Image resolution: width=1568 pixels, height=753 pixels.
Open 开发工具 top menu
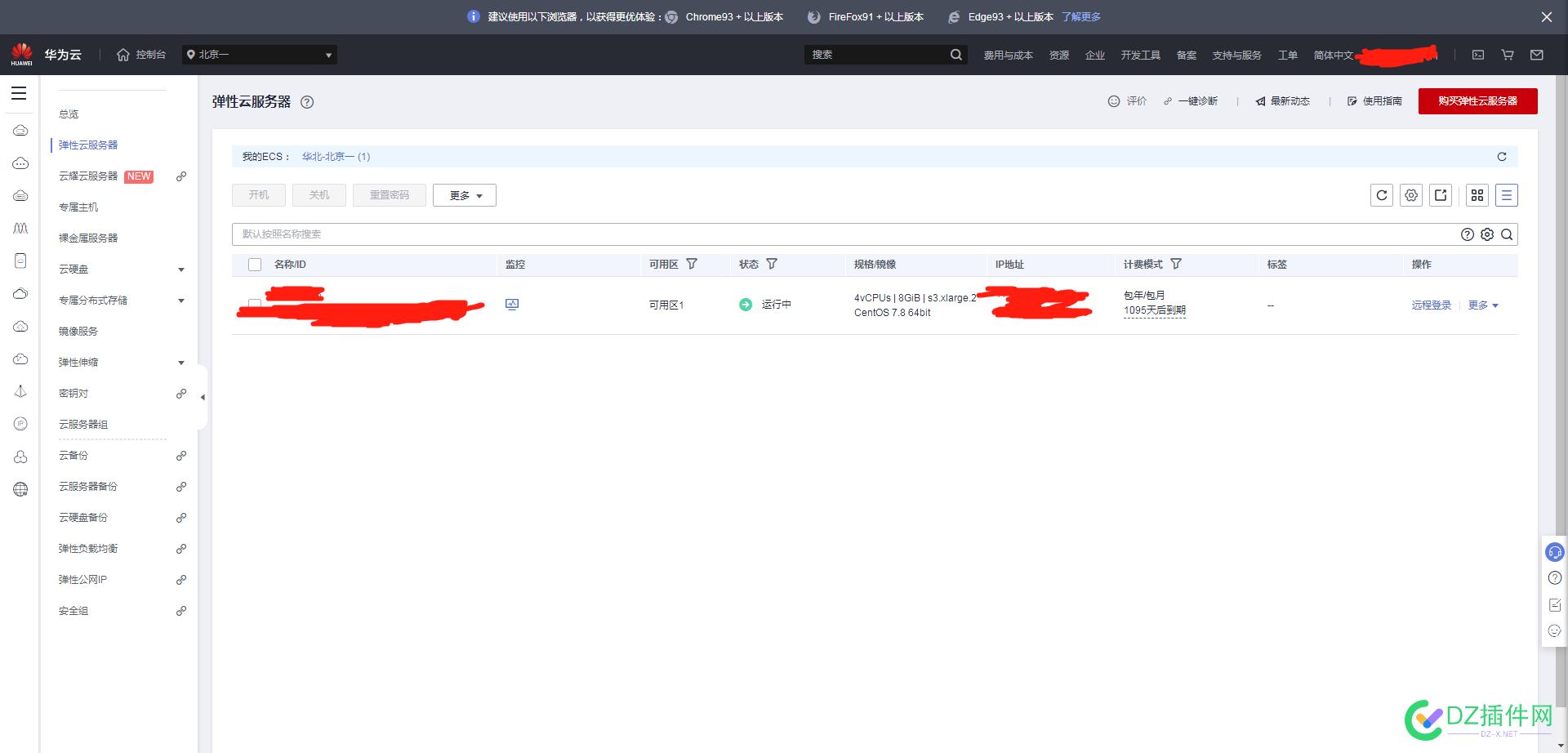1140,56
